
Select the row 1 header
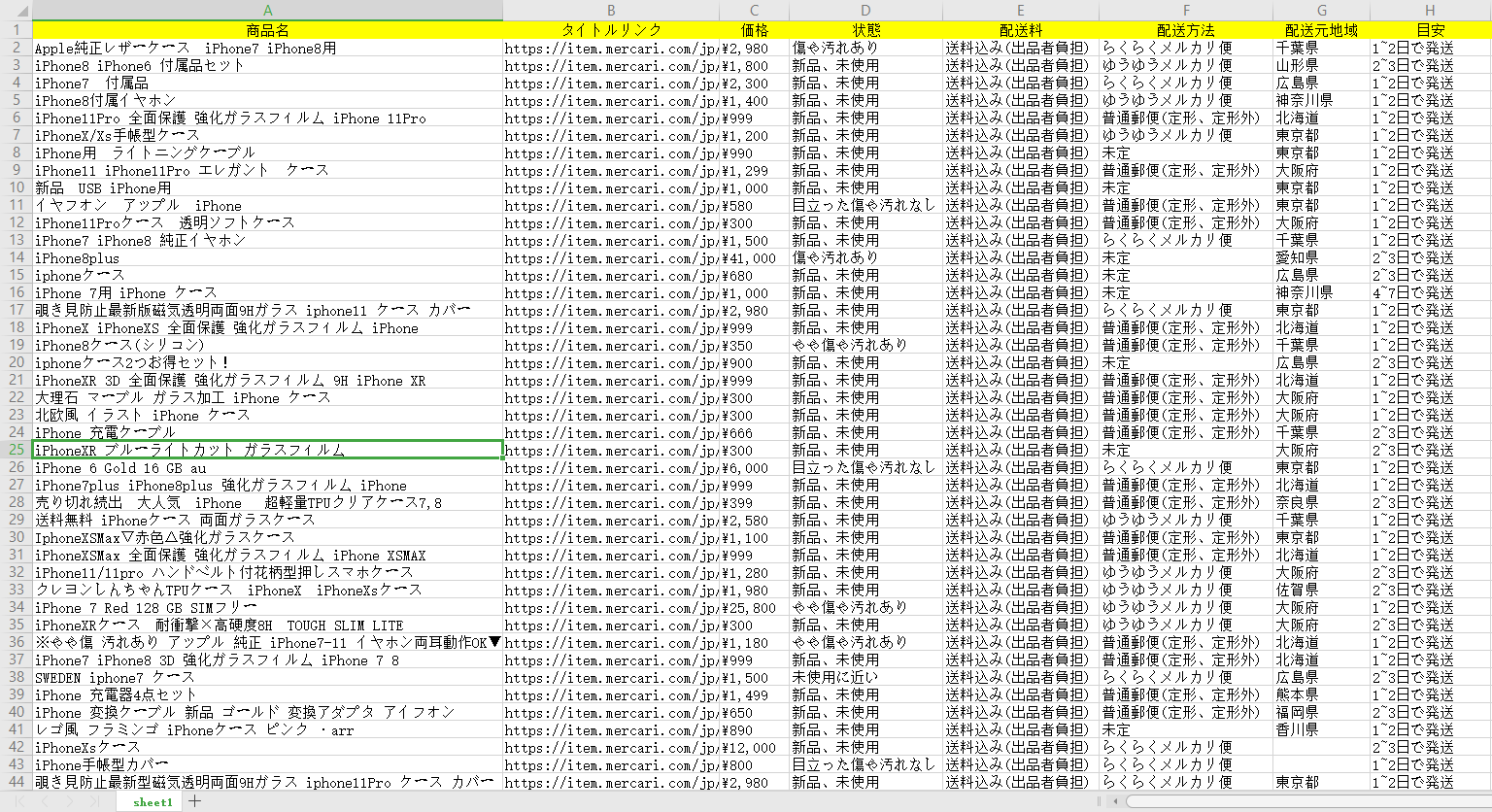pyautogui.click(x=16, y=30)
